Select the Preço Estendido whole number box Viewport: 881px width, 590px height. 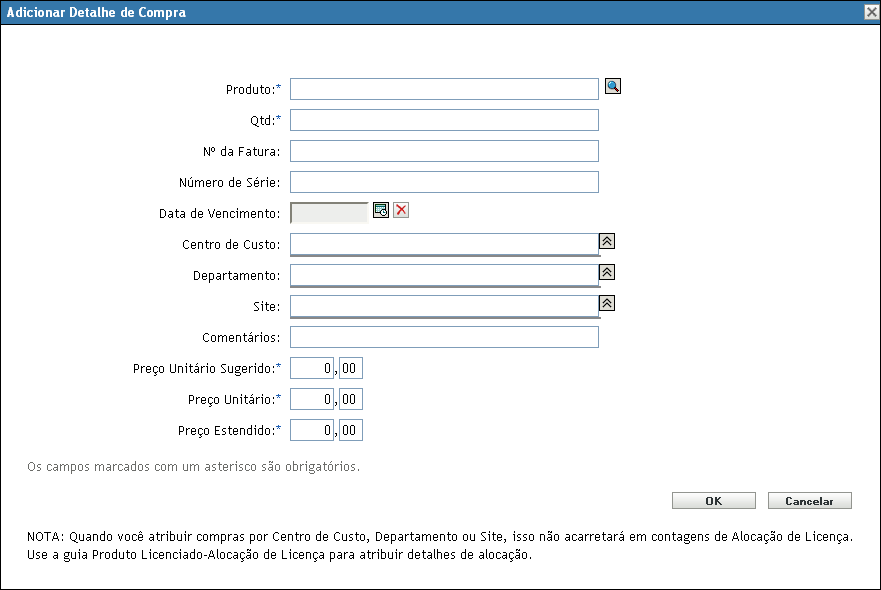coord(312,430)
